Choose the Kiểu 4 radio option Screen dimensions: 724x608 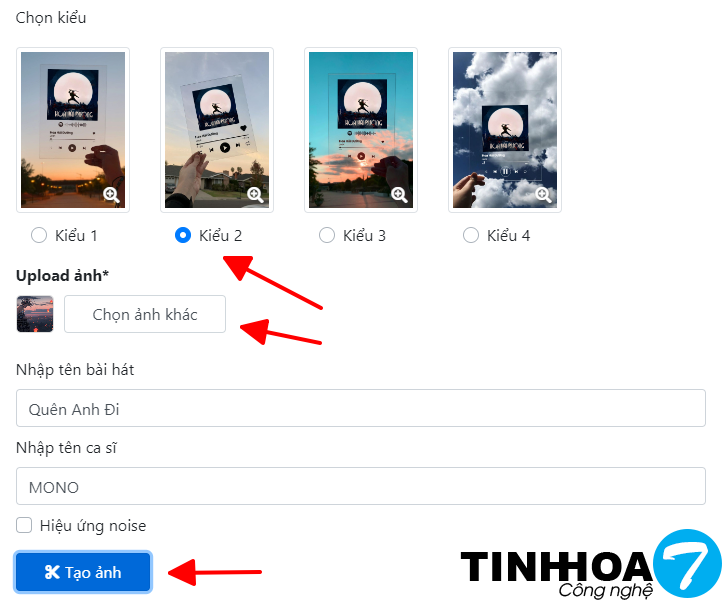click(471, 235)
